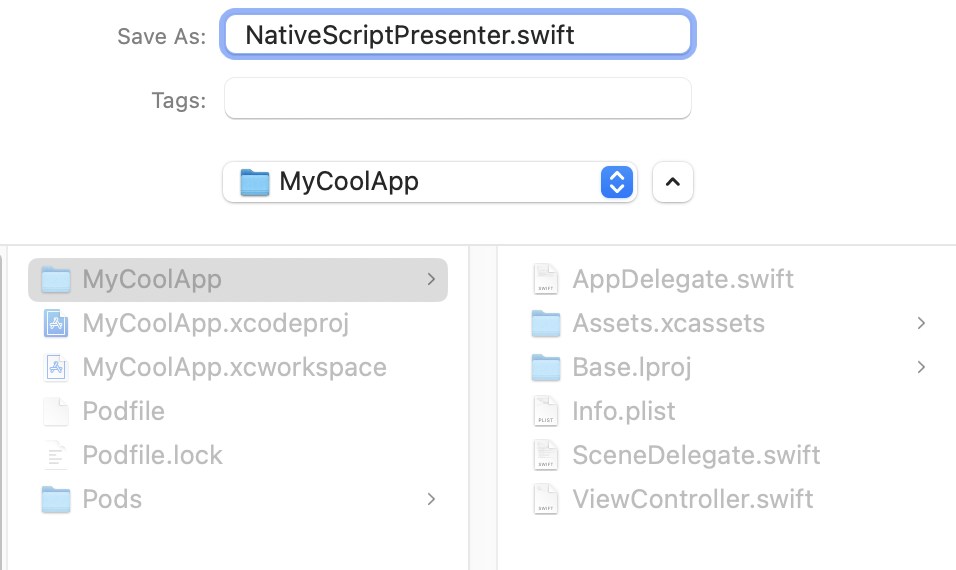This screenshot has height=570, width=956.
Task: Select AppDelegate.swift in the right column
Action: (683, 279)
